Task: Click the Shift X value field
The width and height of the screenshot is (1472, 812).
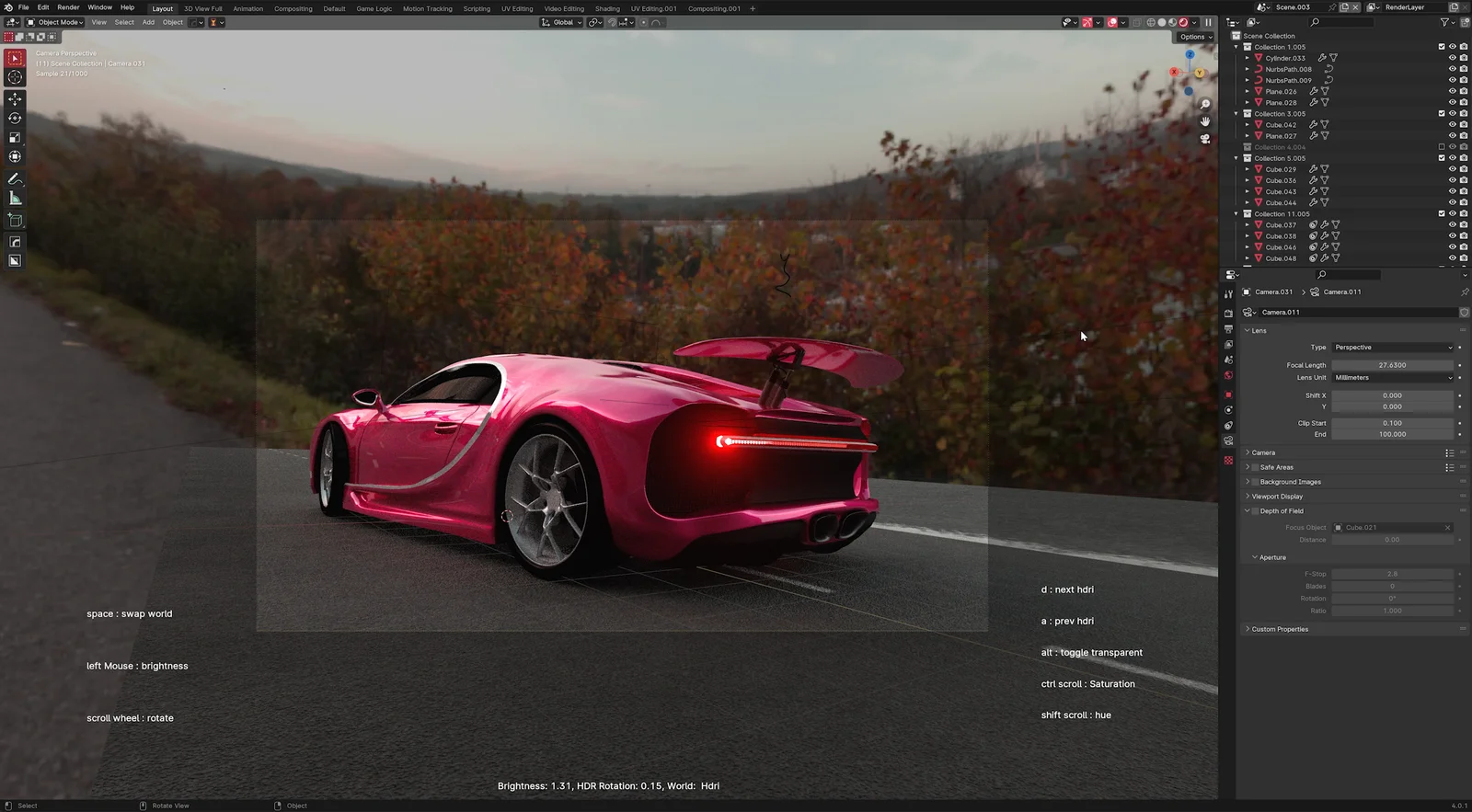Action: pos(1393,395)
